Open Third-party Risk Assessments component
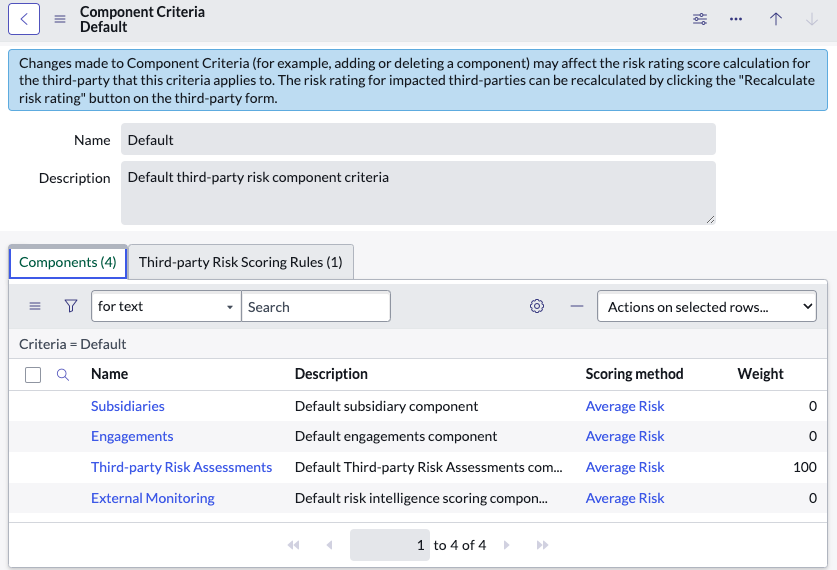Viewport: 837px width, 570px height. pos(181,467)
